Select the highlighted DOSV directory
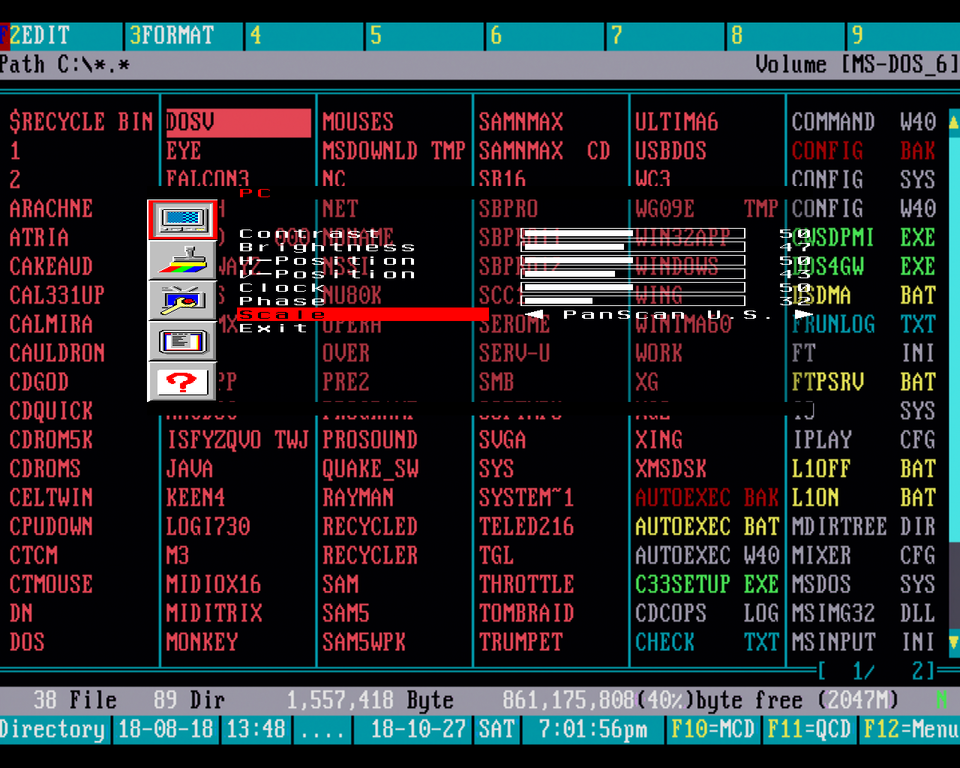The width and height of the screenshot is (960, 768). pyautogui.click(x=238, y=122)
